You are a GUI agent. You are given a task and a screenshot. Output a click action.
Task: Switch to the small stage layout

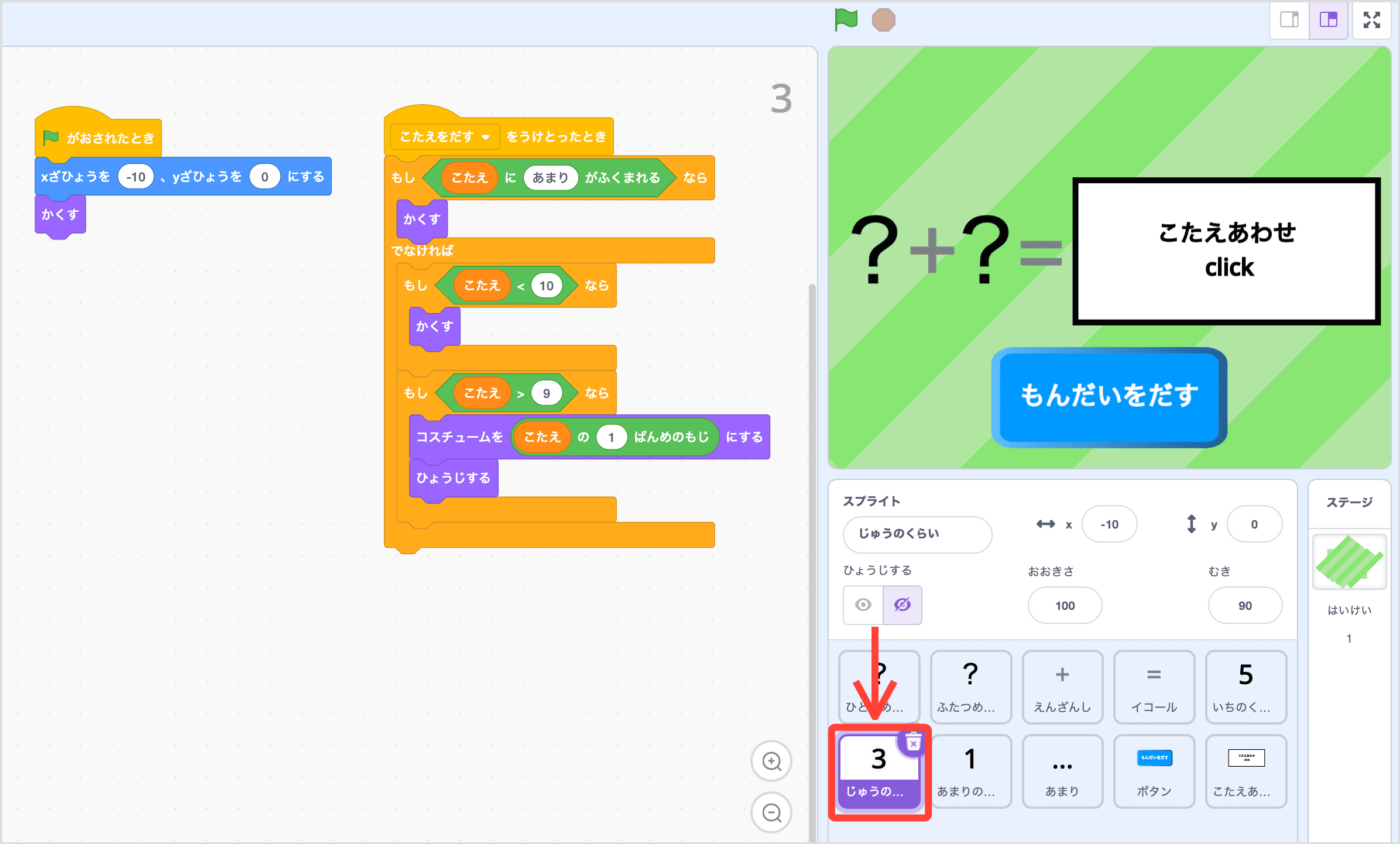(x=1289, y=19)
